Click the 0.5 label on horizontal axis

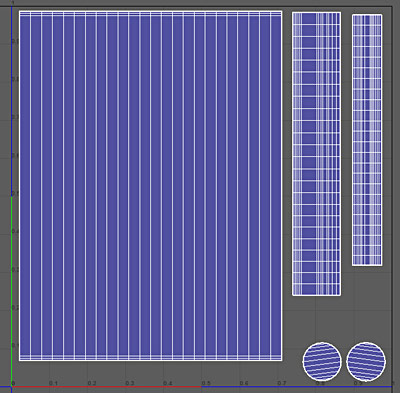coord(206,383)
